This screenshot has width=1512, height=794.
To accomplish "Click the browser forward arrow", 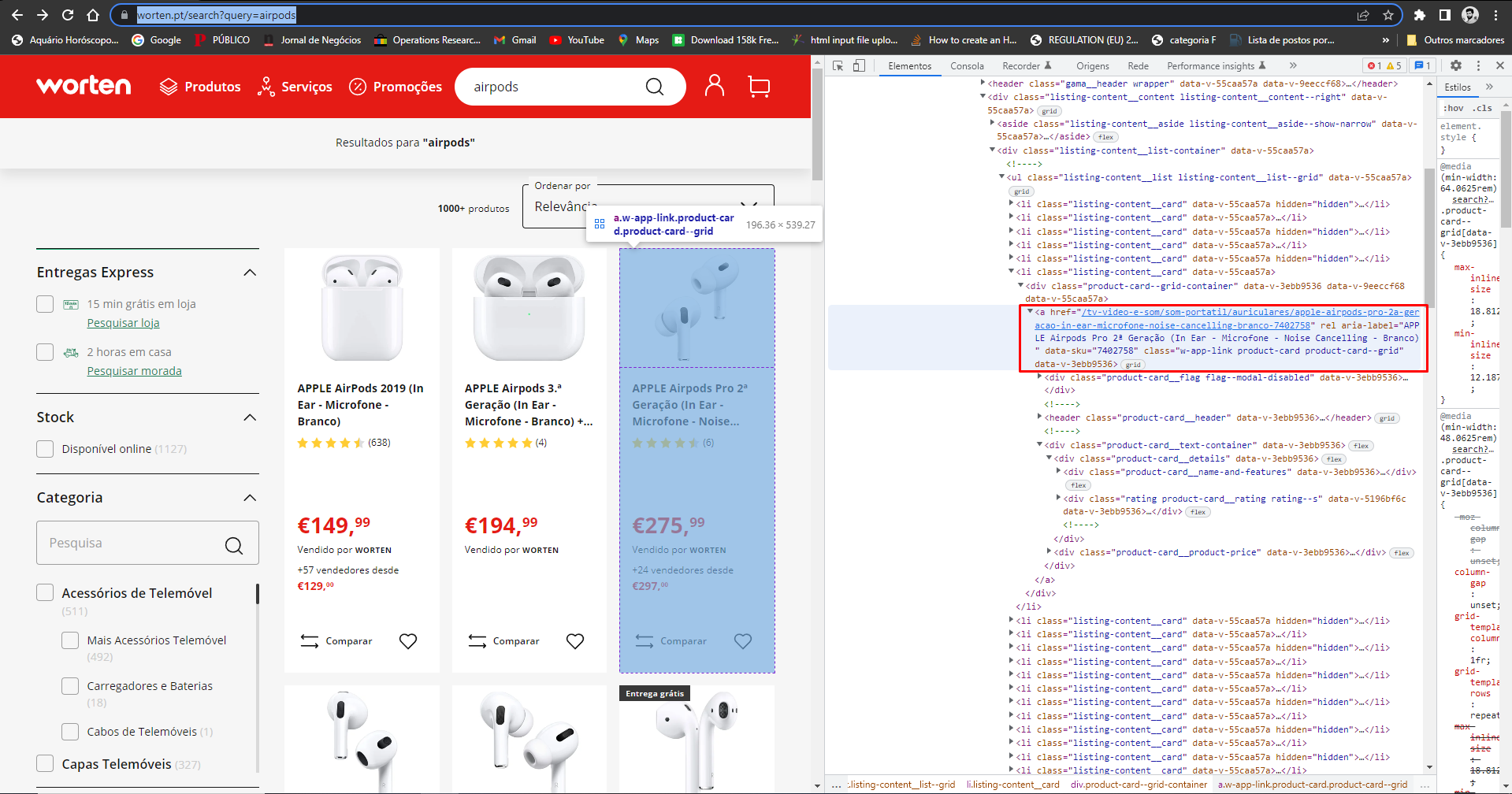I will point(43,15).
